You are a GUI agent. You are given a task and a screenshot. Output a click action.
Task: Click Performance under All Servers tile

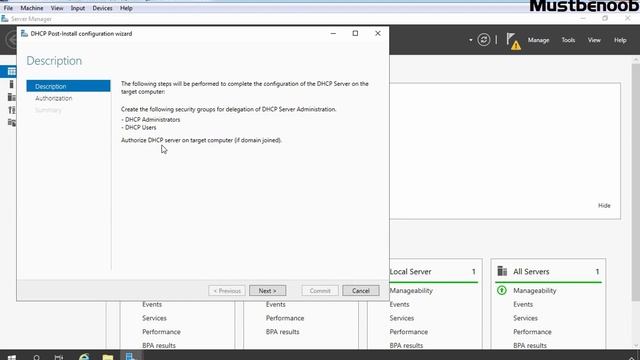(x=532, y=332)
